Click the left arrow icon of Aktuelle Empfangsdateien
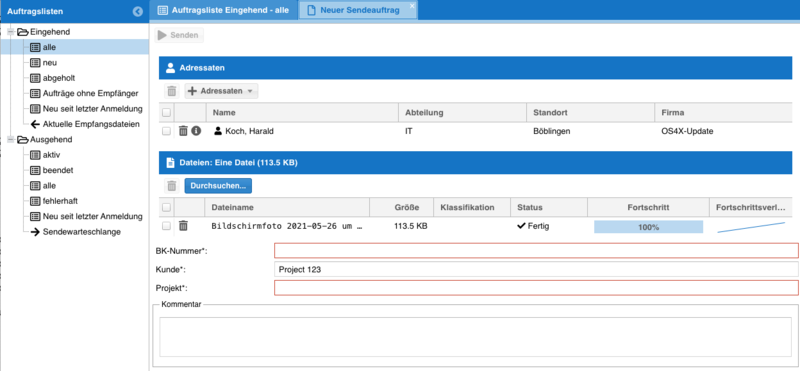The width and height of the screenshot is (800, 371). pos(35,124)
